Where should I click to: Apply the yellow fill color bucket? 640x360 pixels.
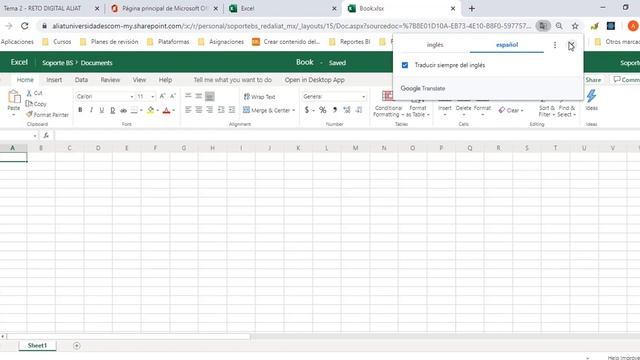(x=151, y=110)
